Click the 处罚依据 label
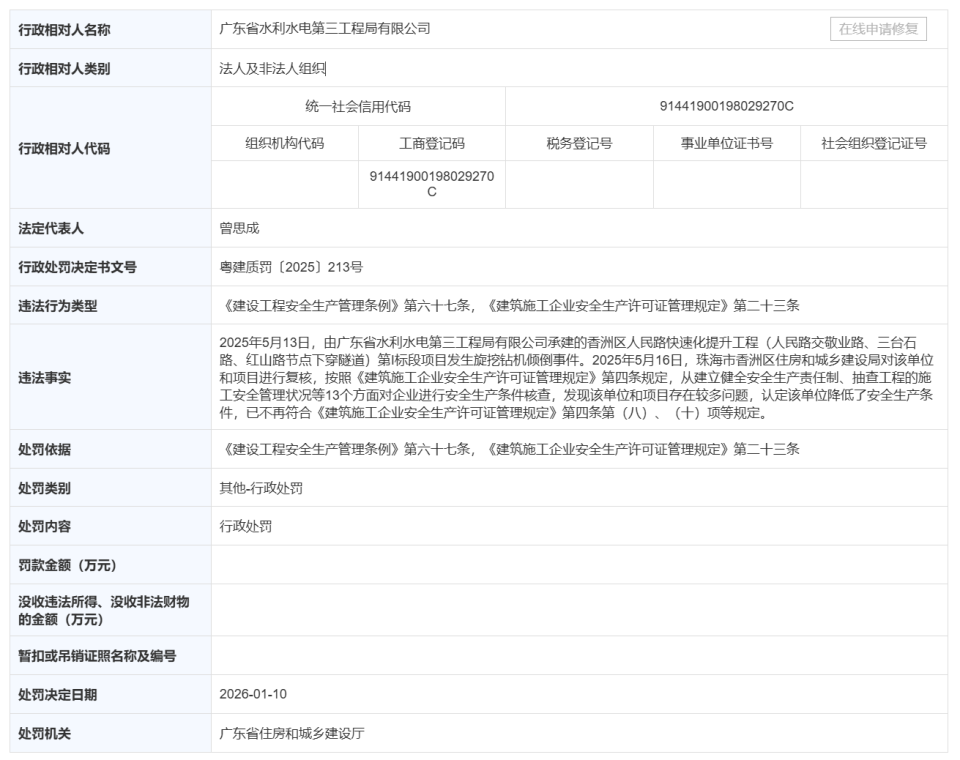 click(x=45, y=450)
